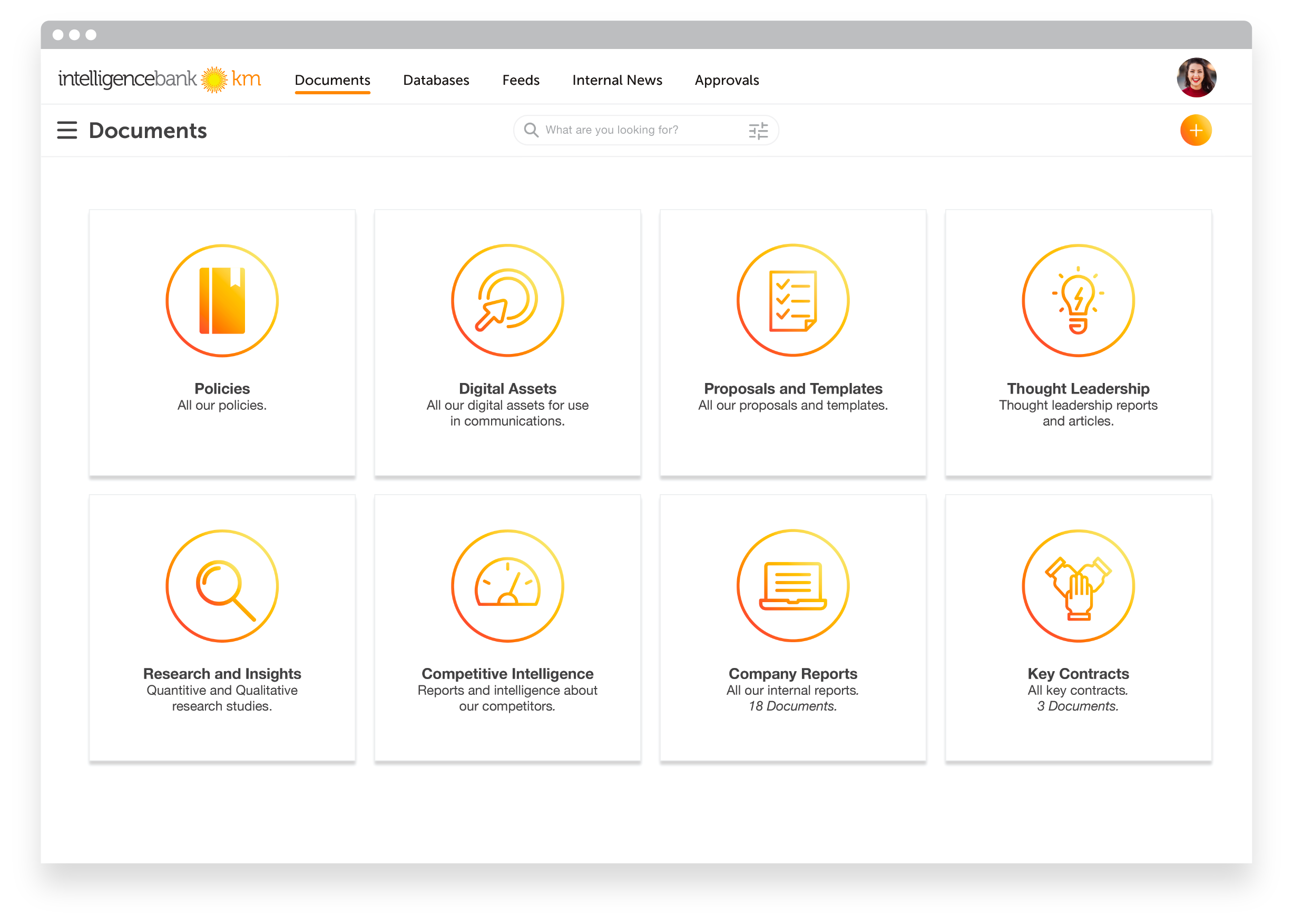Image resolution: width=1293 pixels, height=924 pixels.
Task: Click the Proposals and Templates checklist icon
Action: coord(793,300)
